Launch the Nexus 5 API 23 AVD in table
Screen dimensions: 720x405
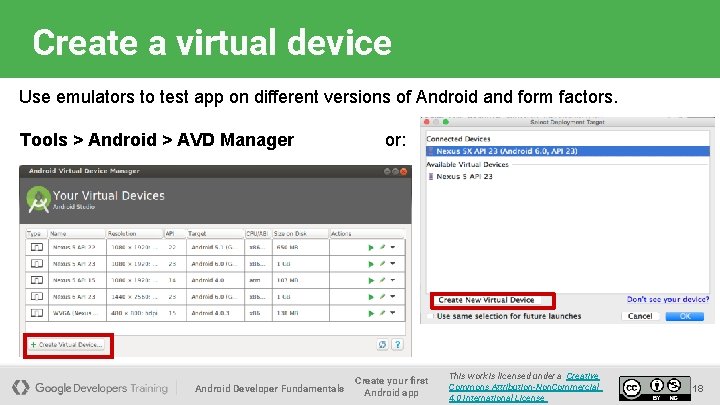pyautogui.click(x=371, y=264)
